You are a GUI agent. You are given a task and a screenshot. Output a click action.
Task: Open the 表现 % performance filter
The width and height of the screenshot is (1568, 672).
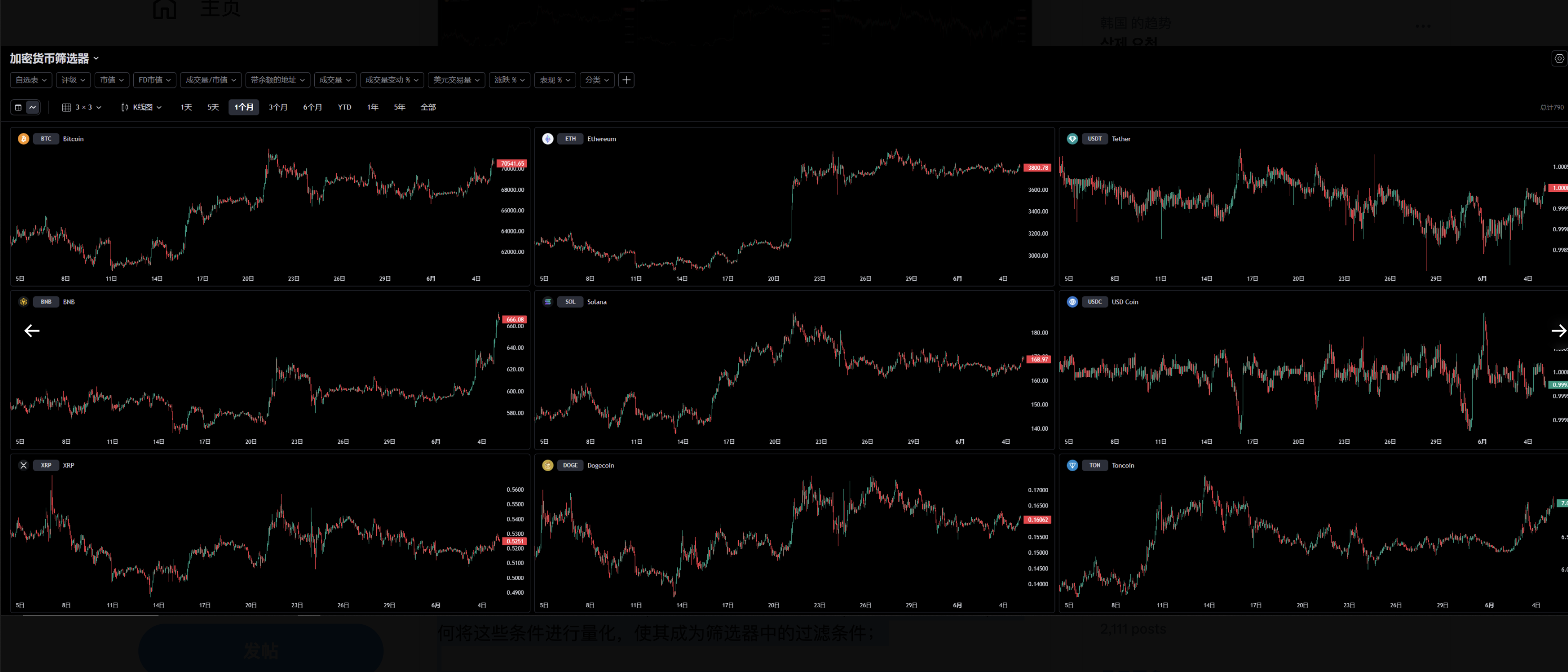(x=555, y=80)
